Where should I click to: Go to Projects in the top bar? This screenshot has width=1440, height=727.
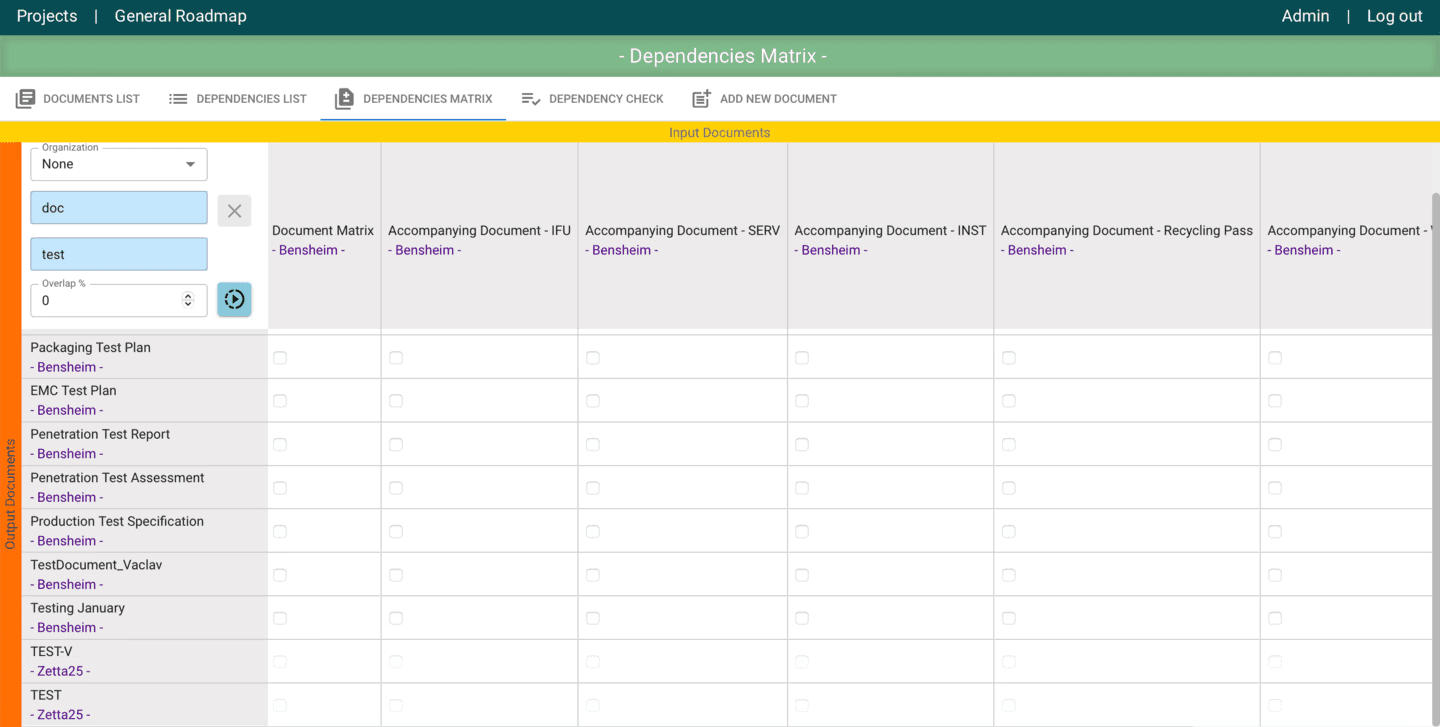[x=47, y=16]
